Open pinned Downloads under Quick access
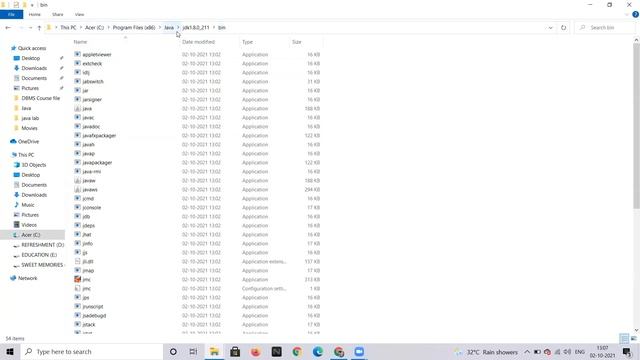This screenshot has height=360, width=640. pyautogui.click(x=34, y=68)
